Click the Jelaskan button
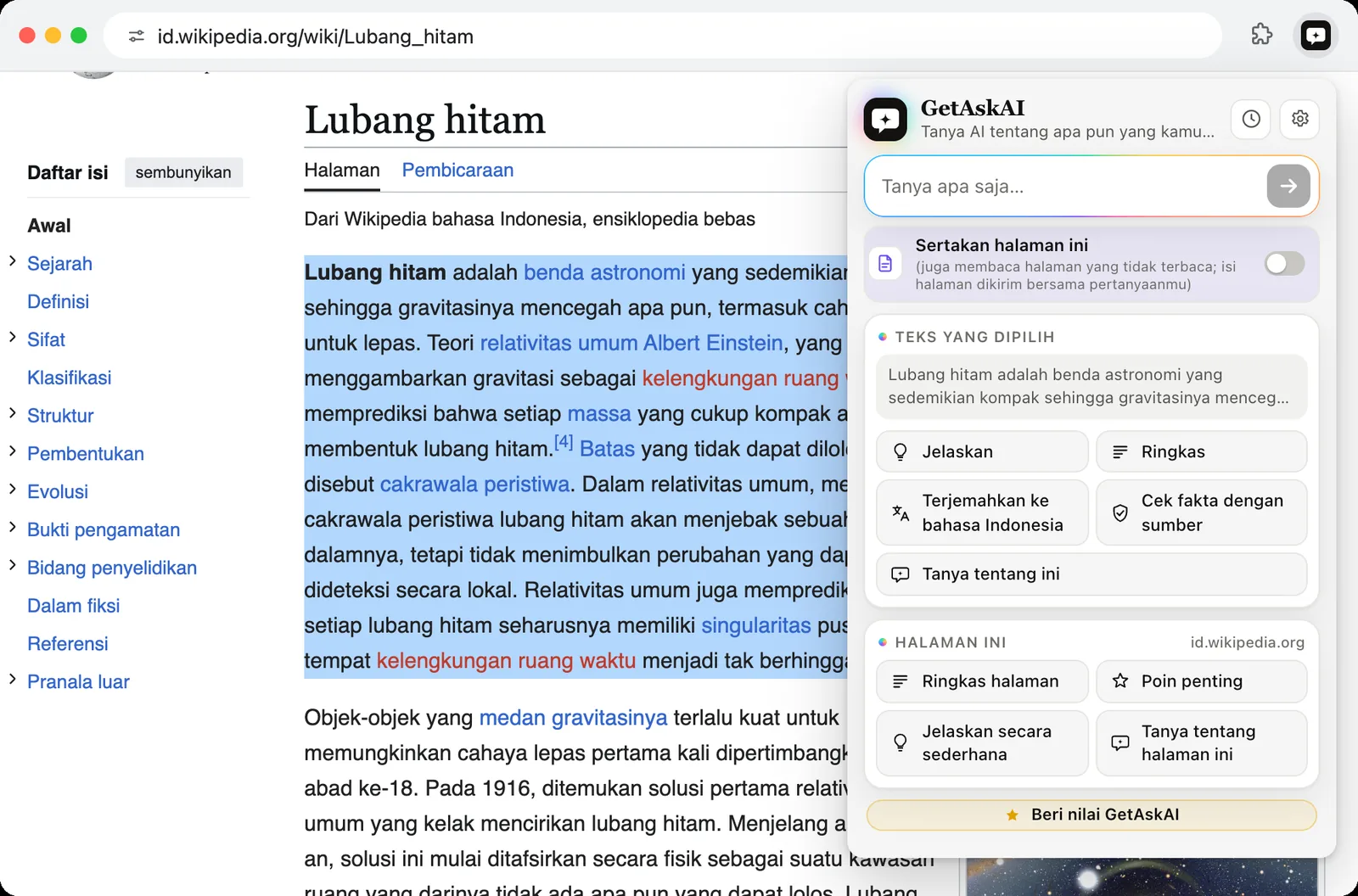The image size is (1358, 896). point(982,451)
